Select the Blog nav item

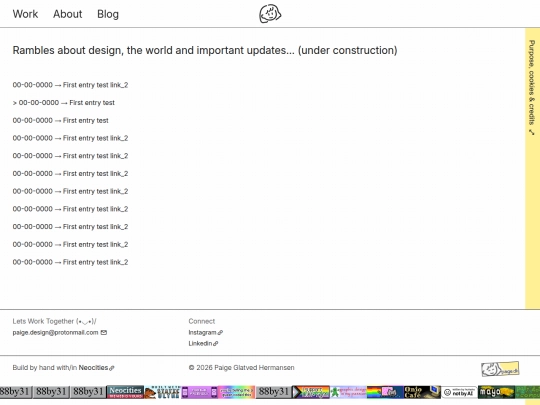point(108,14)
